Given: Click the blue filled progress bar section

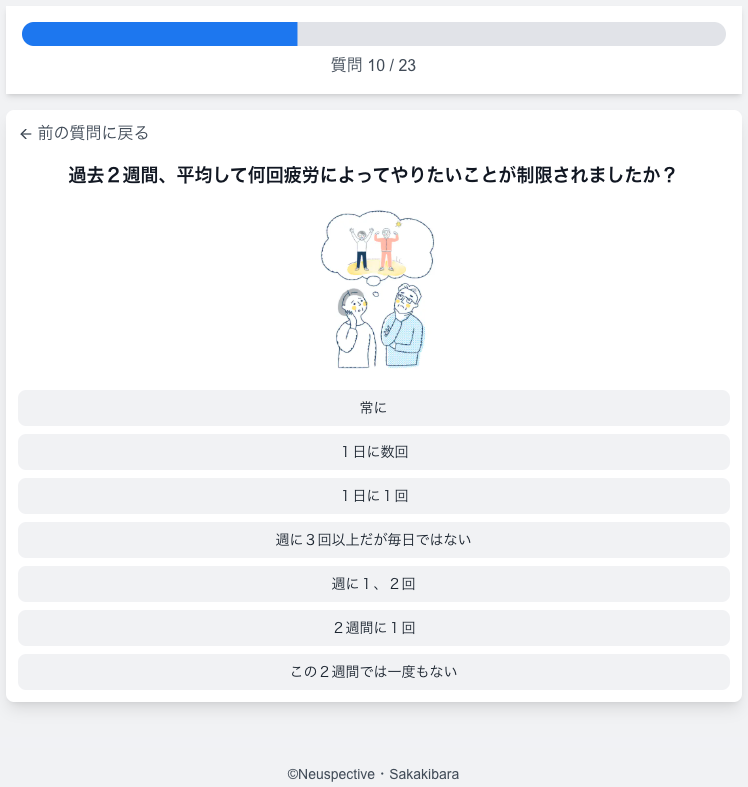Looking at the screenshot, I should click(160, 34).
